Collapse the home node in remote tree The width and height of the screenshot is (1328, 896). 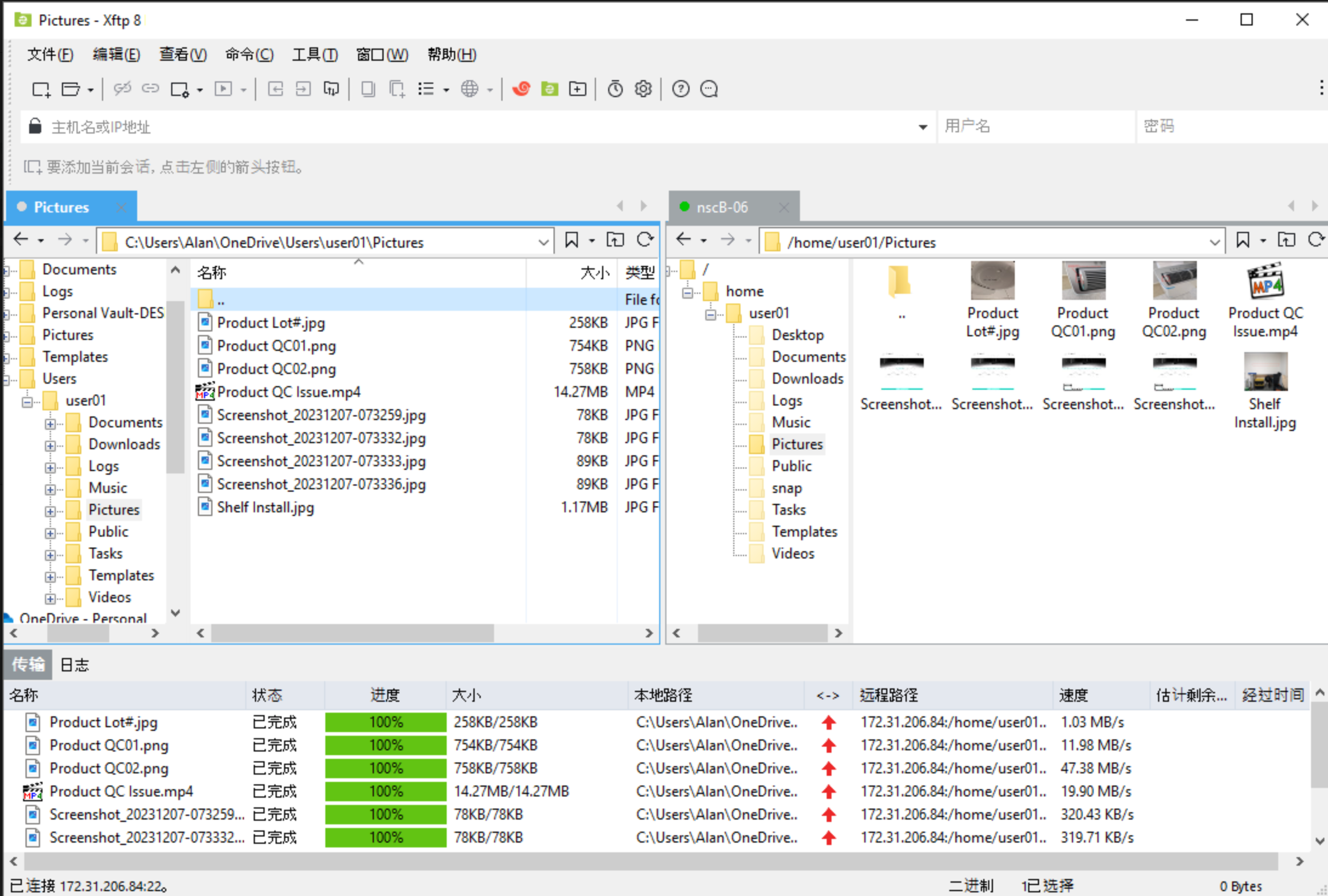pos(688,293)
